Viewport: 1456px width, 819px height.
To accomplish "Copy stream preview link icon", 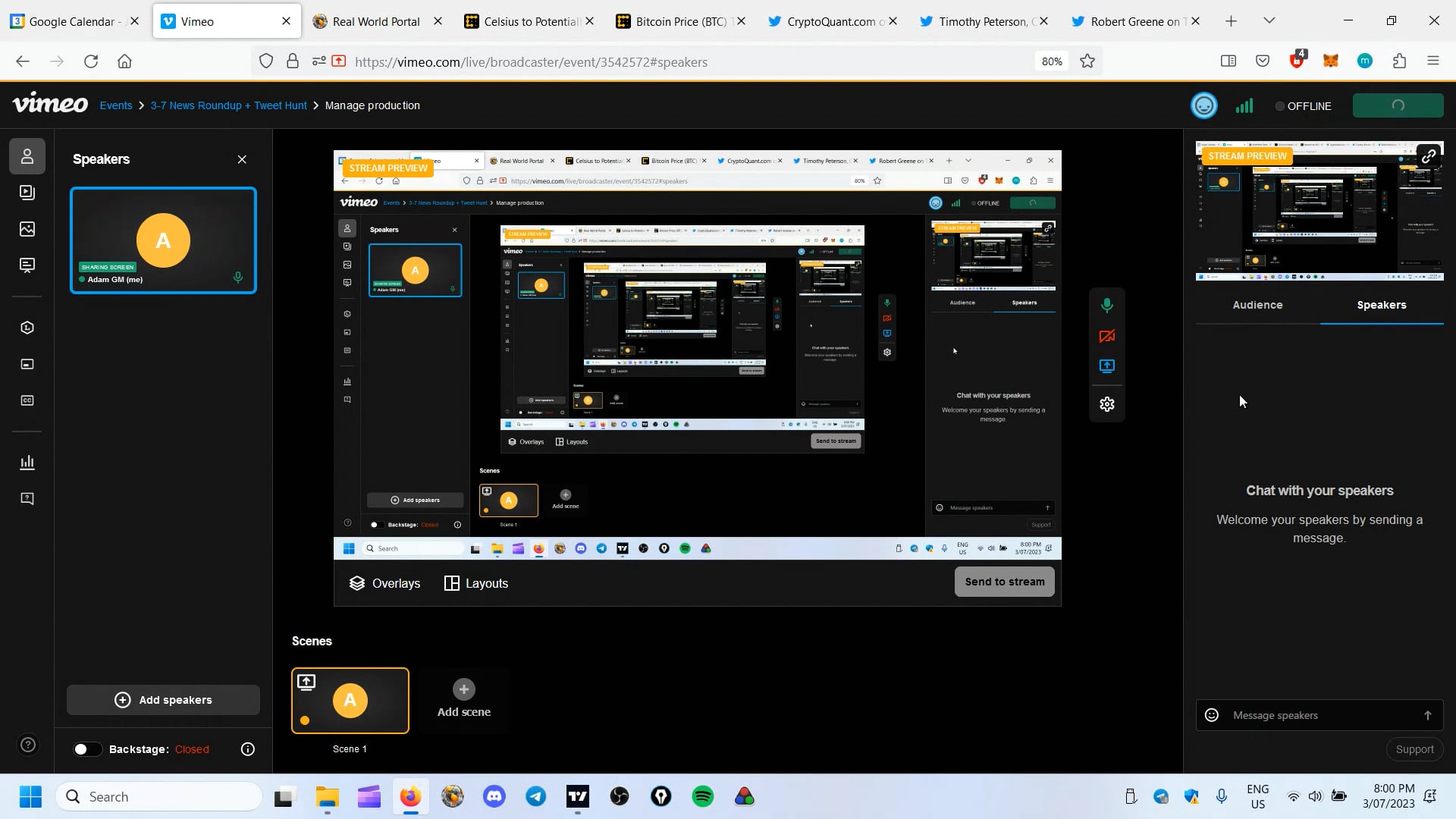I will click(1429, 156).
